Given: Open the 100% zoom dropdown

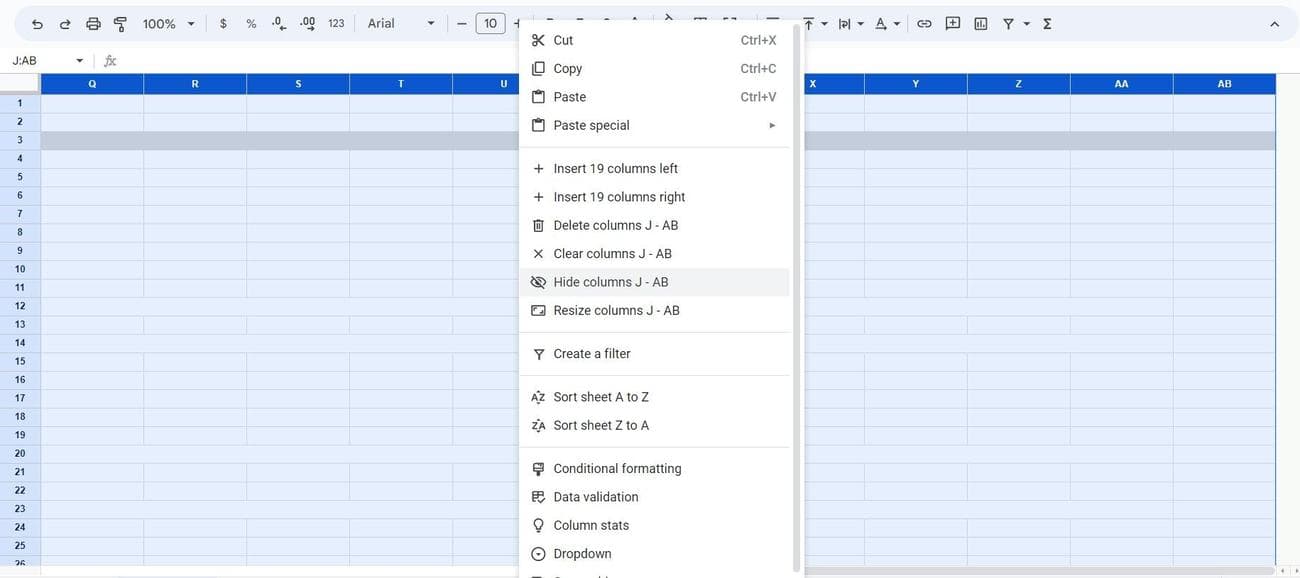Looking at the screenshot, I should pyautogui.click(x=168, y=23).
